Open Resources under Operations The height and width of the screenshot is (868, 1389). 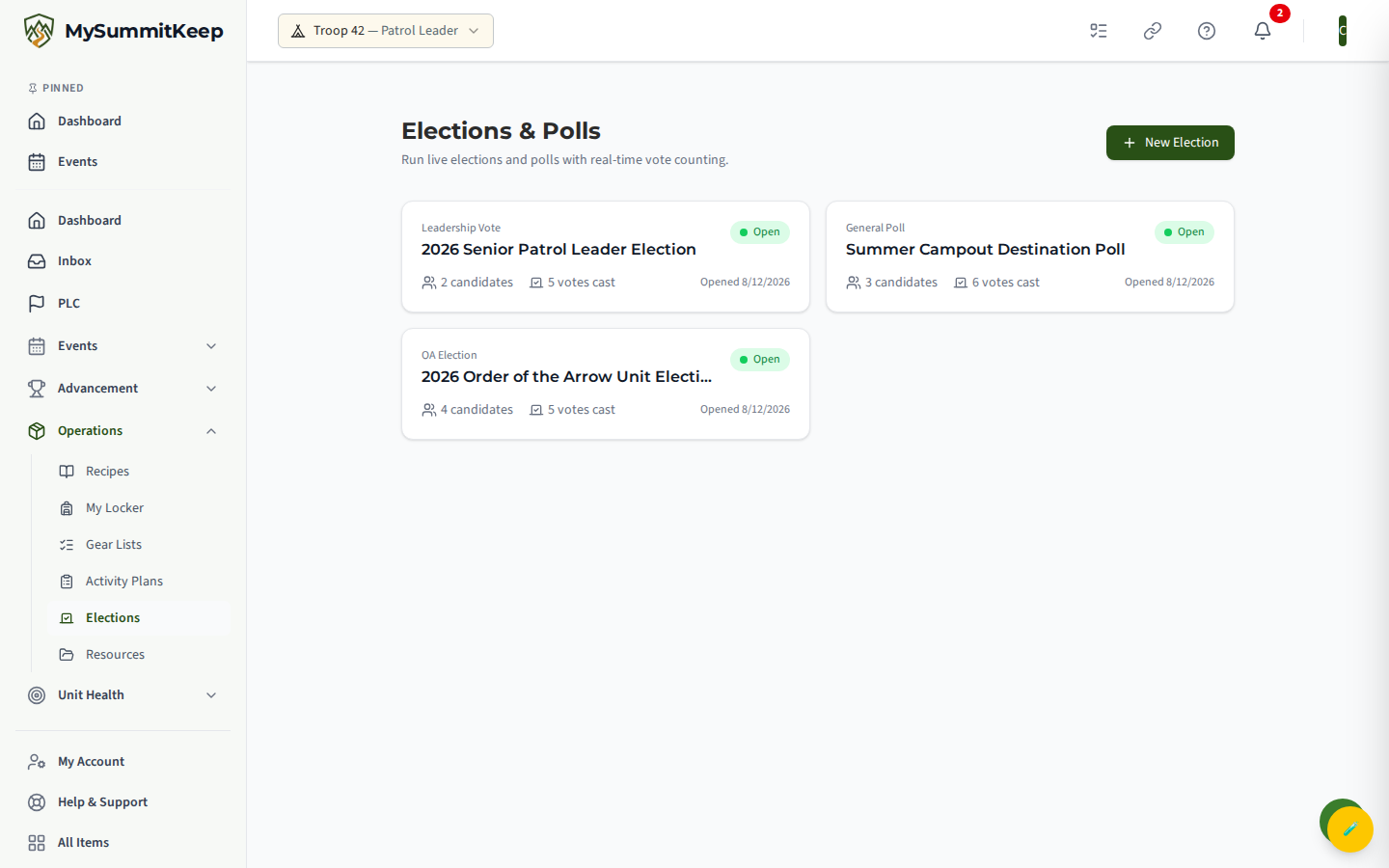tap(139, 655)
